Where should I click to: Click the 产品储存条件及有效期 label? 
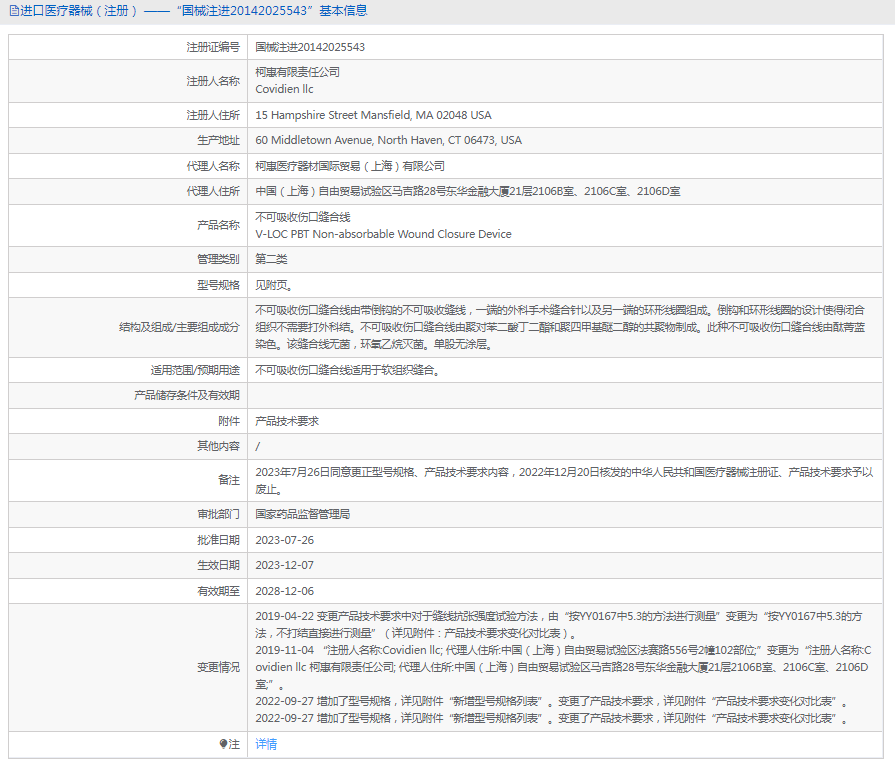tap(187, 395)
